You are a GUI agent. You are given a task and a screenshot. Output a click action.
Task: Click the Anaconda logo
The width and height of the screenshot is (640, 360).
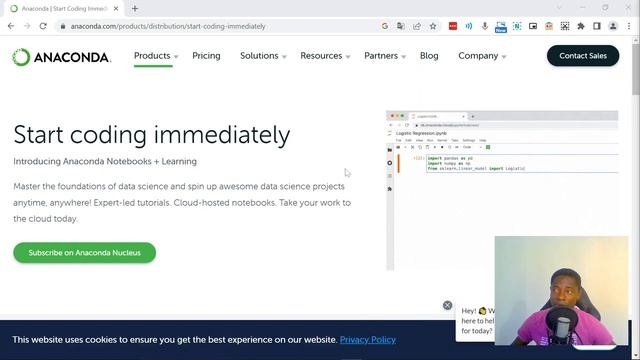pyautogui.click(x=61, y=57)
